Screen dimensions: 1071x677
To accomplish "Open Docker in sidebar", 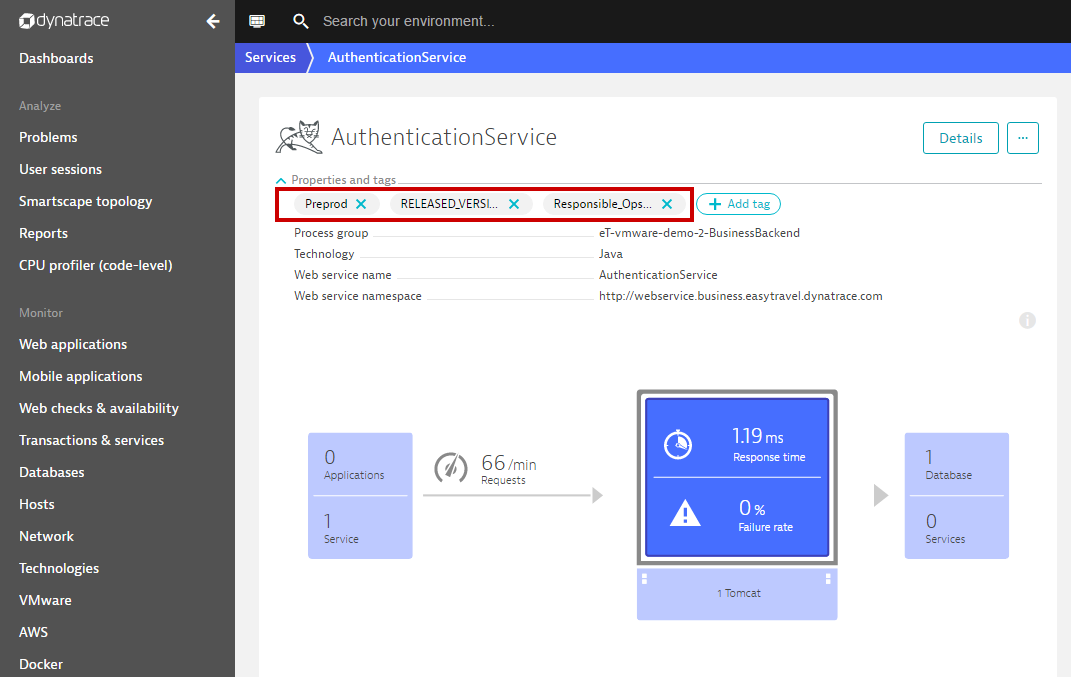I will point(41,664).
